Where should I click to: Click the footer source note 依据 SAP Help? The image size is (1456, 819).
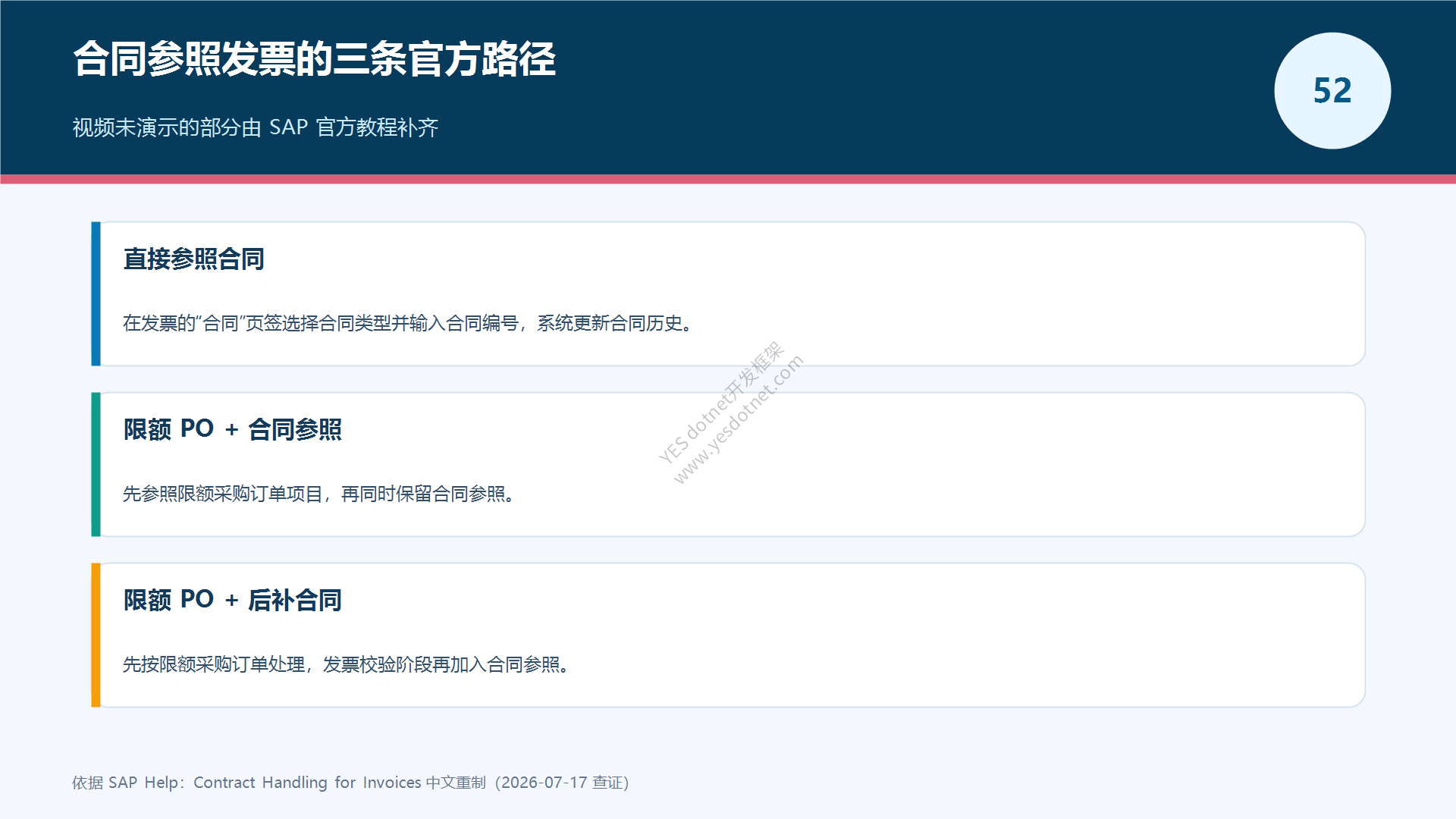[x=350, y=783]
